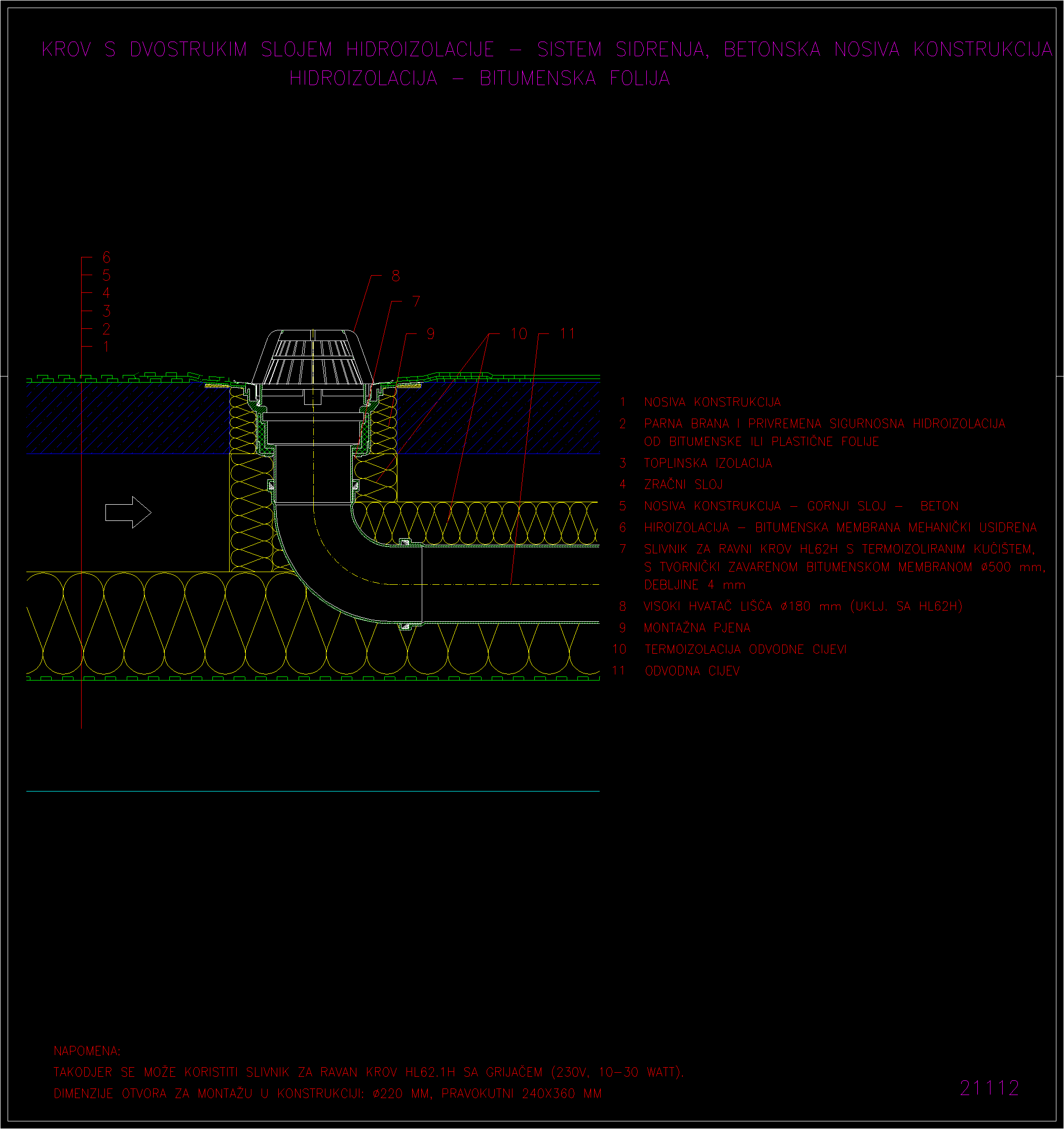Click layer marker number 2 on the left scale

(x=106, y=329)
